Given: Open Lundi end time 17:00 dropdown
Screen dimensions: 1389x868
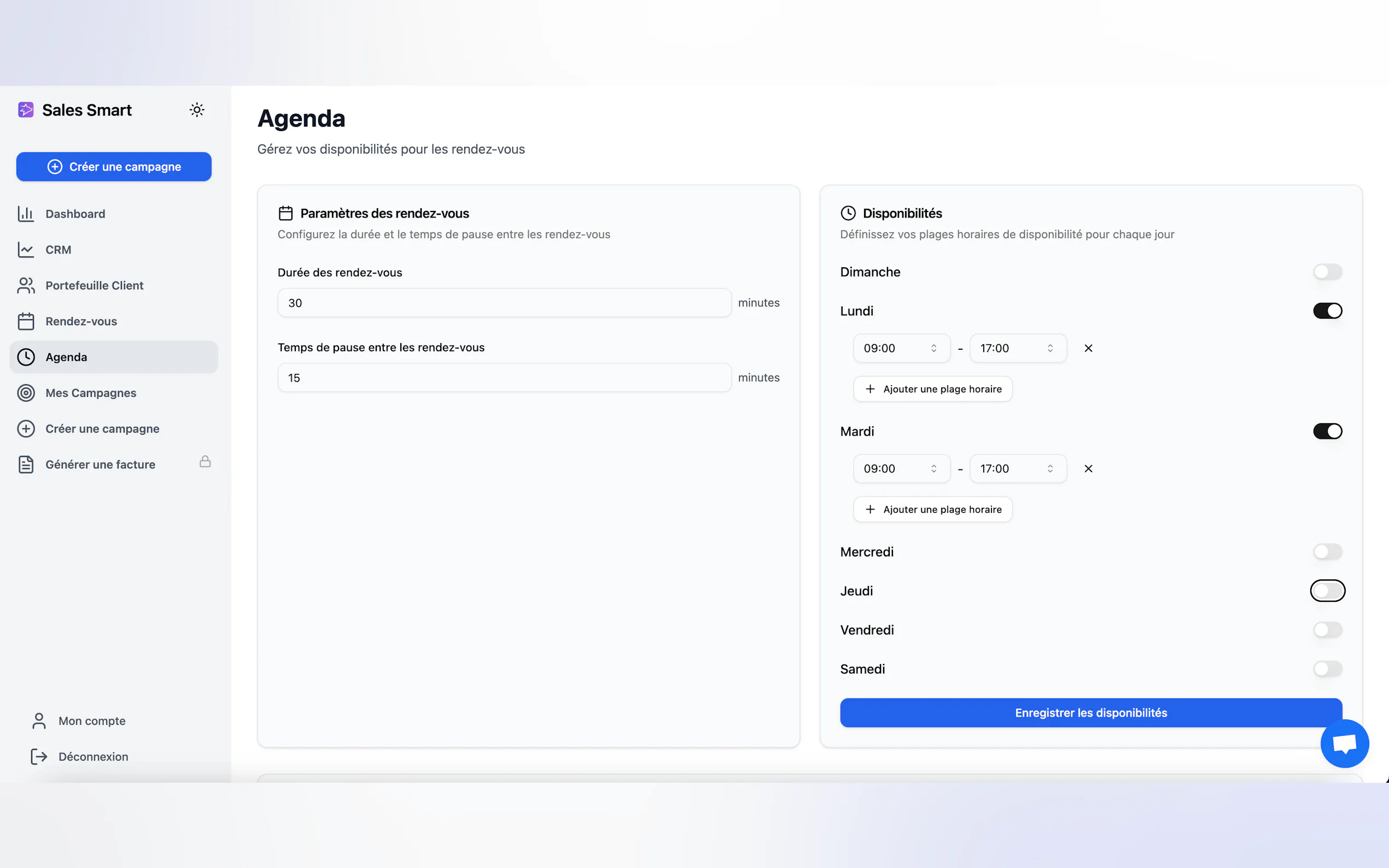Looking at the screenshot, I should click(x=1018, y=348).
